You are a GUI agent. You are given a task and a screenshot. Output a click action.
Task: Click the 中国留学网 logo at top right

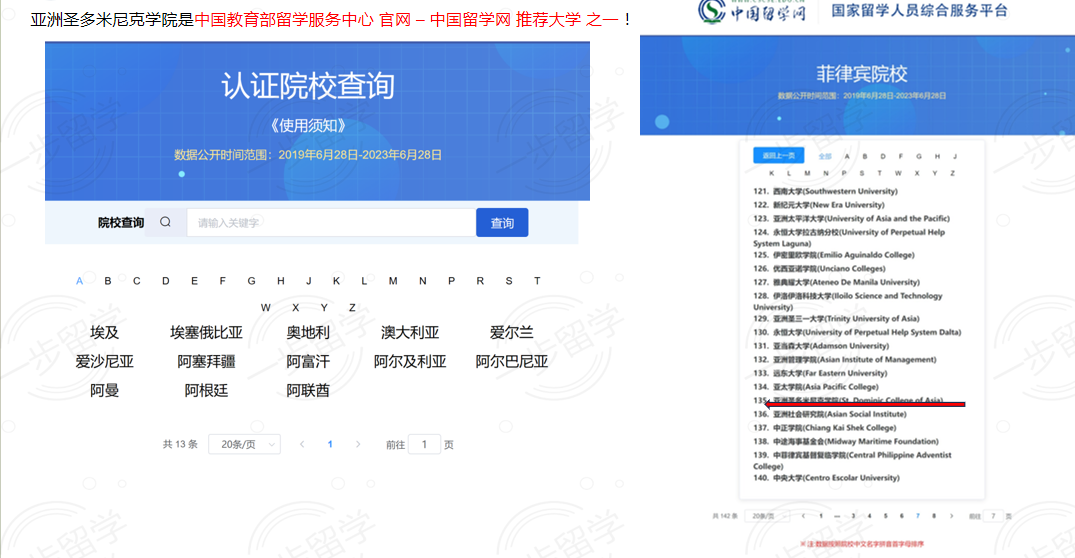point(751,11)
